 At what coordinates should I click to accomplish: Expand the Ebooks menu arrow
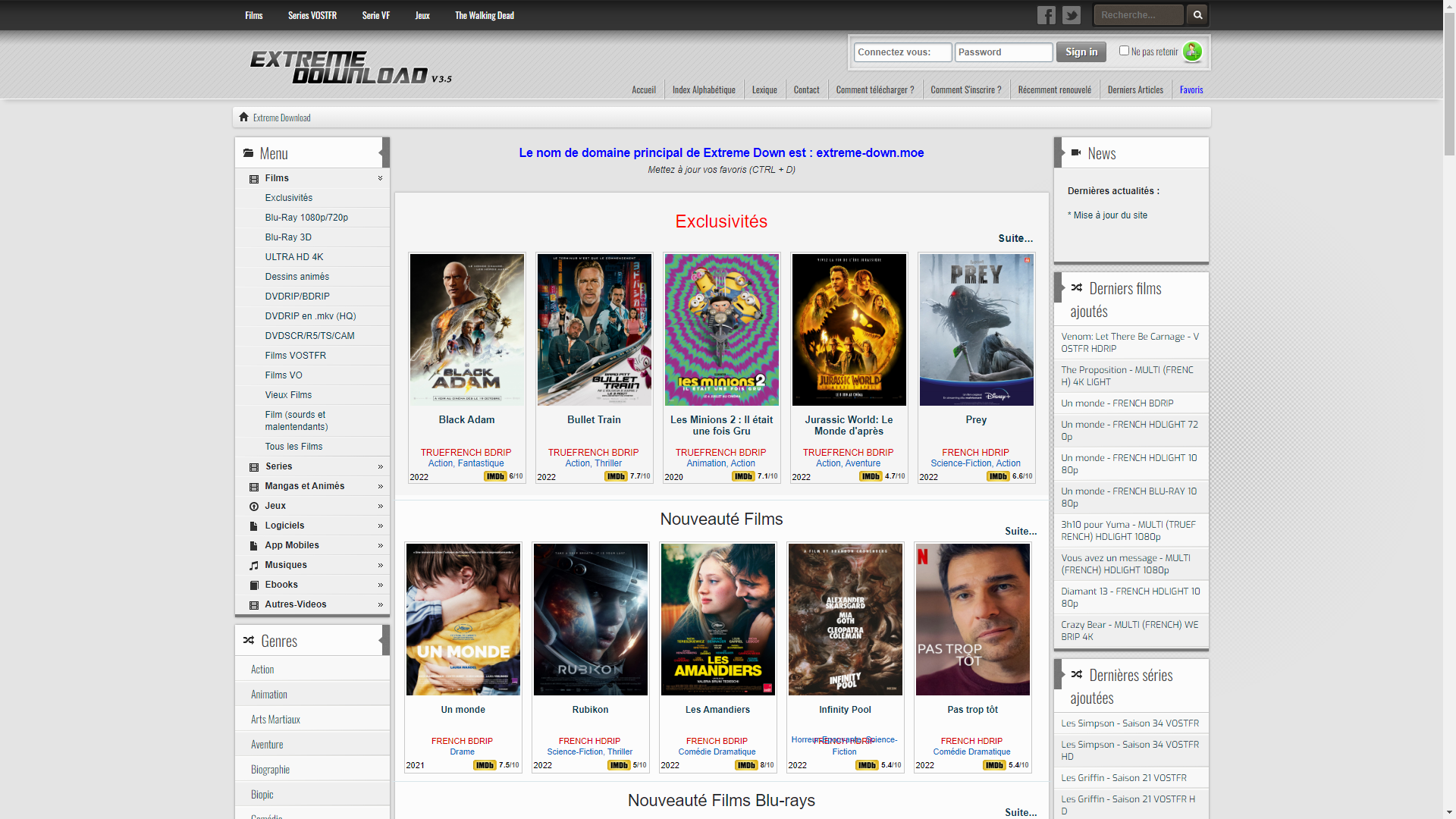(x=380, y=585)
